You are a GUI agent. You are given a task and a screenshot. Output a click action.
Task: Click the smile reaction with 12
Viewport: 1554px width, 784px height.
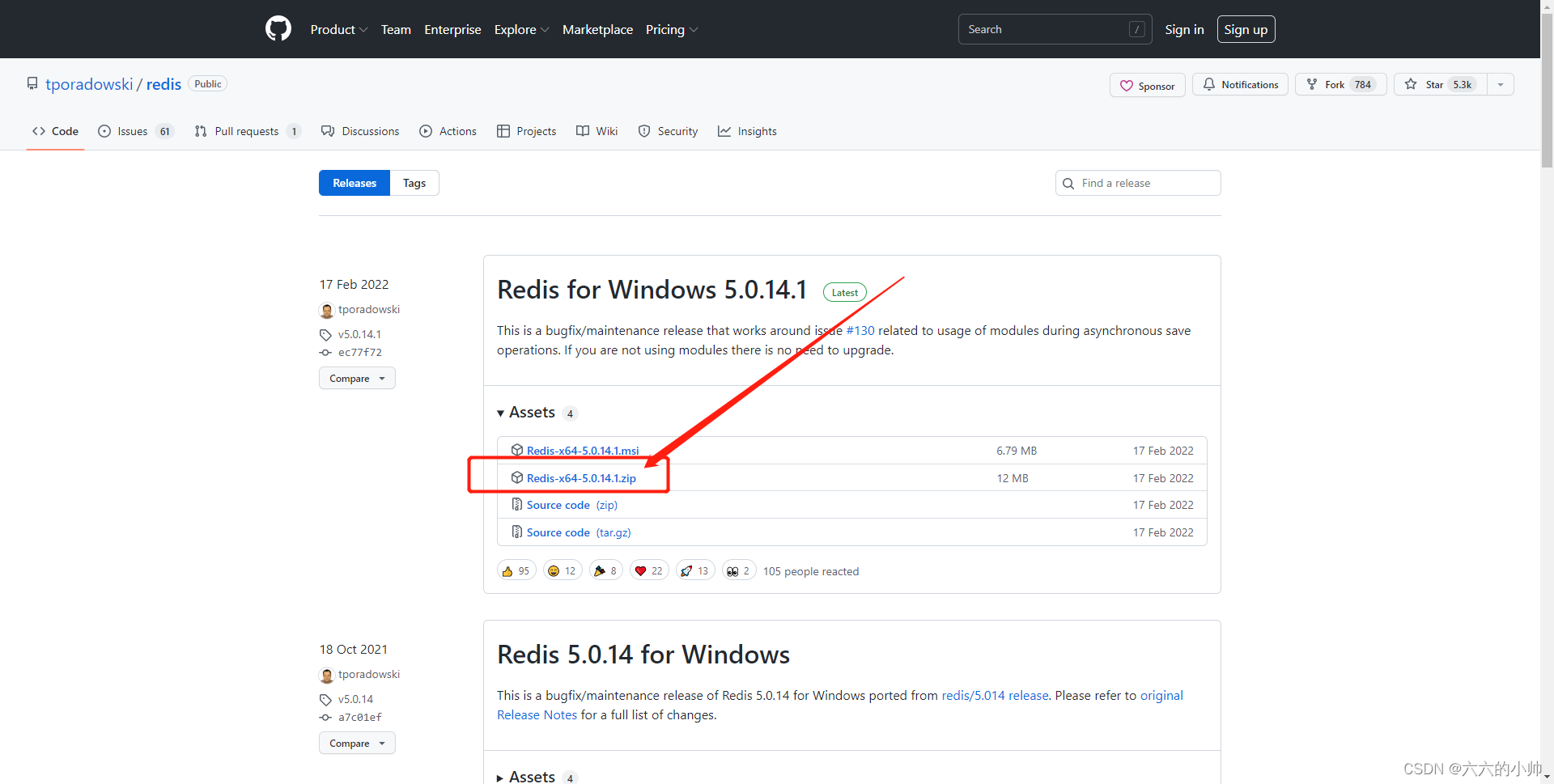[x=563, y=571]
